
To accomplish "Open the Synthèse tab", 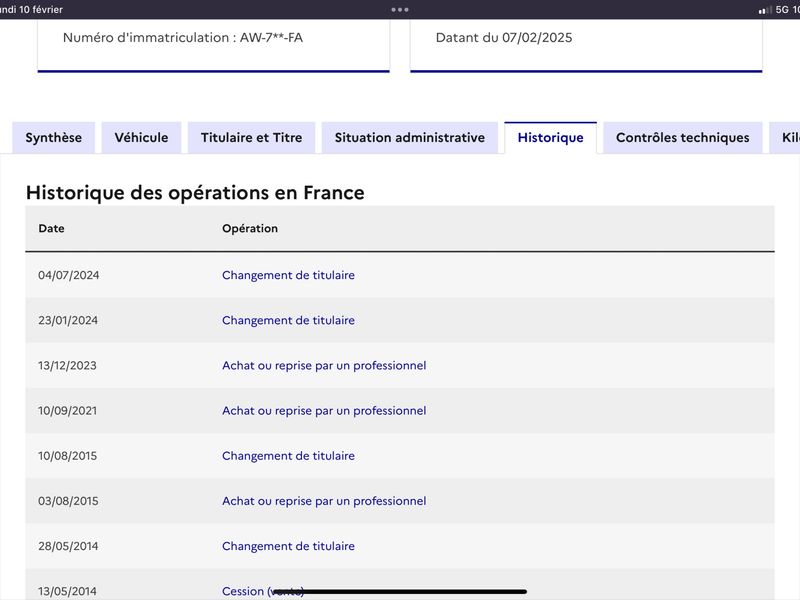I will 54,138.
